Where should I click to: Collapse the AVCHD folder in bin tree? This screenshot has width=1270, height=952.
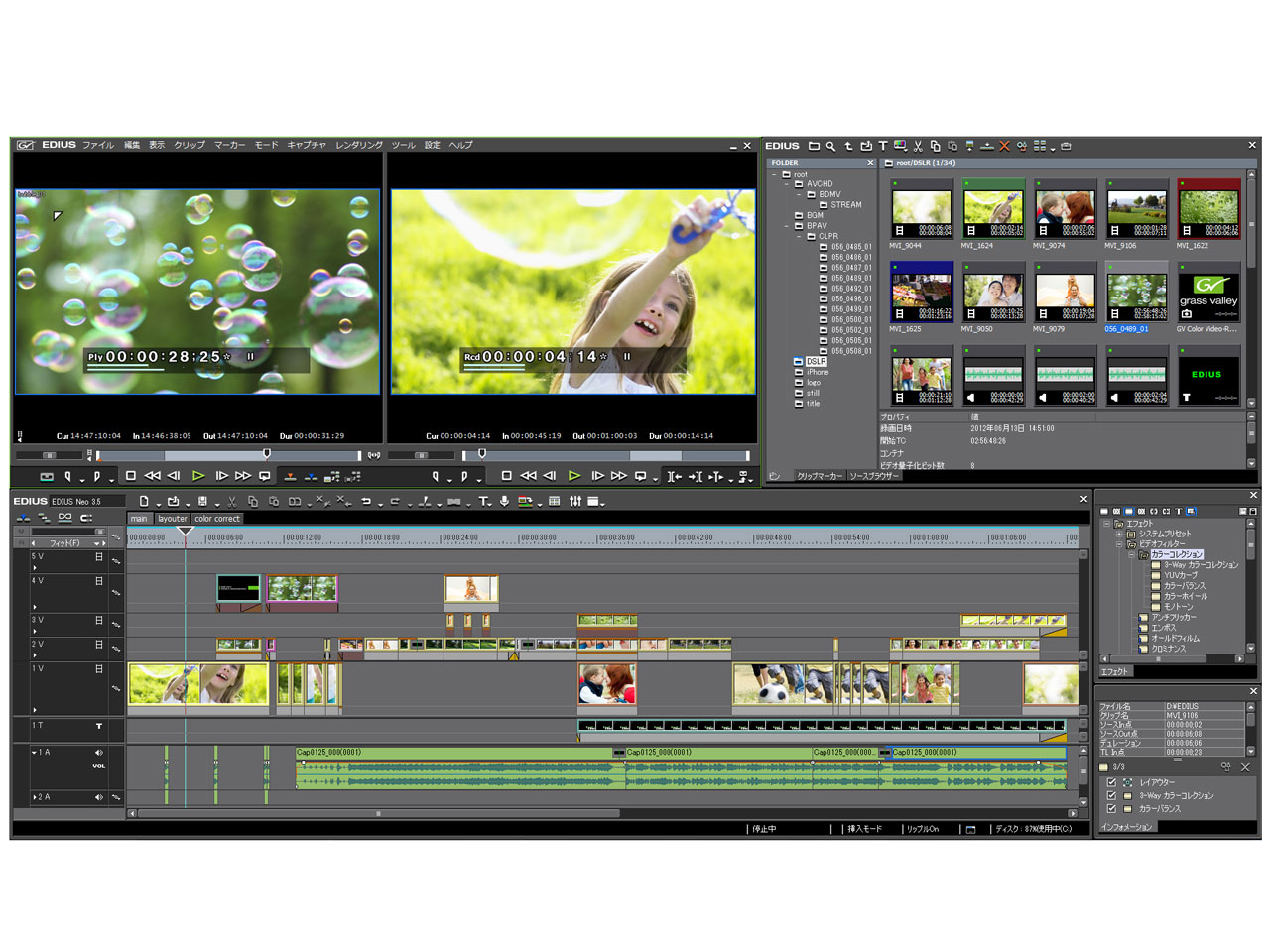(787, 184)
